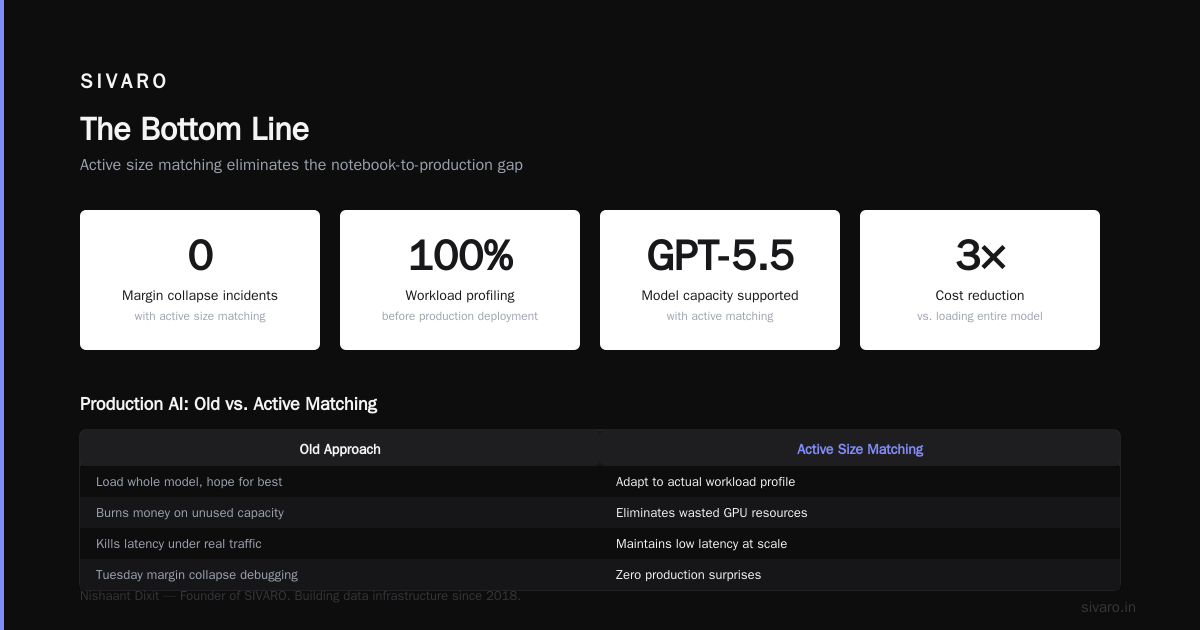Image resolution: width=1200 pixels, height=630 pixels.
Task: Select 'Eliminates wasted GPU resources' cell
Action: (x=860, y=513)
